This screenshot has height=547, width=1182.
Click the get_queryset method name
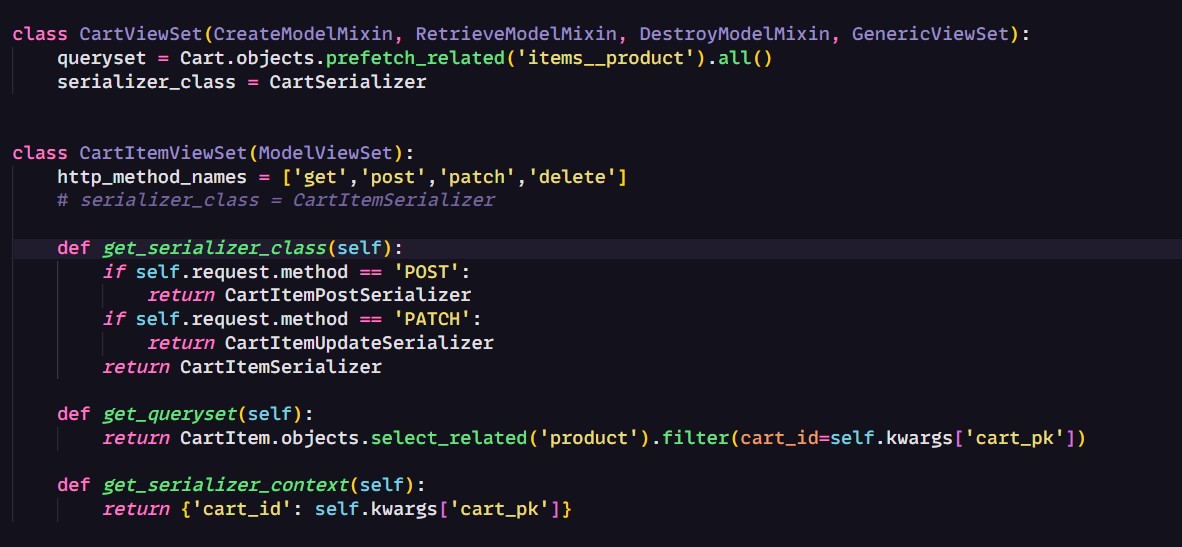168,414
